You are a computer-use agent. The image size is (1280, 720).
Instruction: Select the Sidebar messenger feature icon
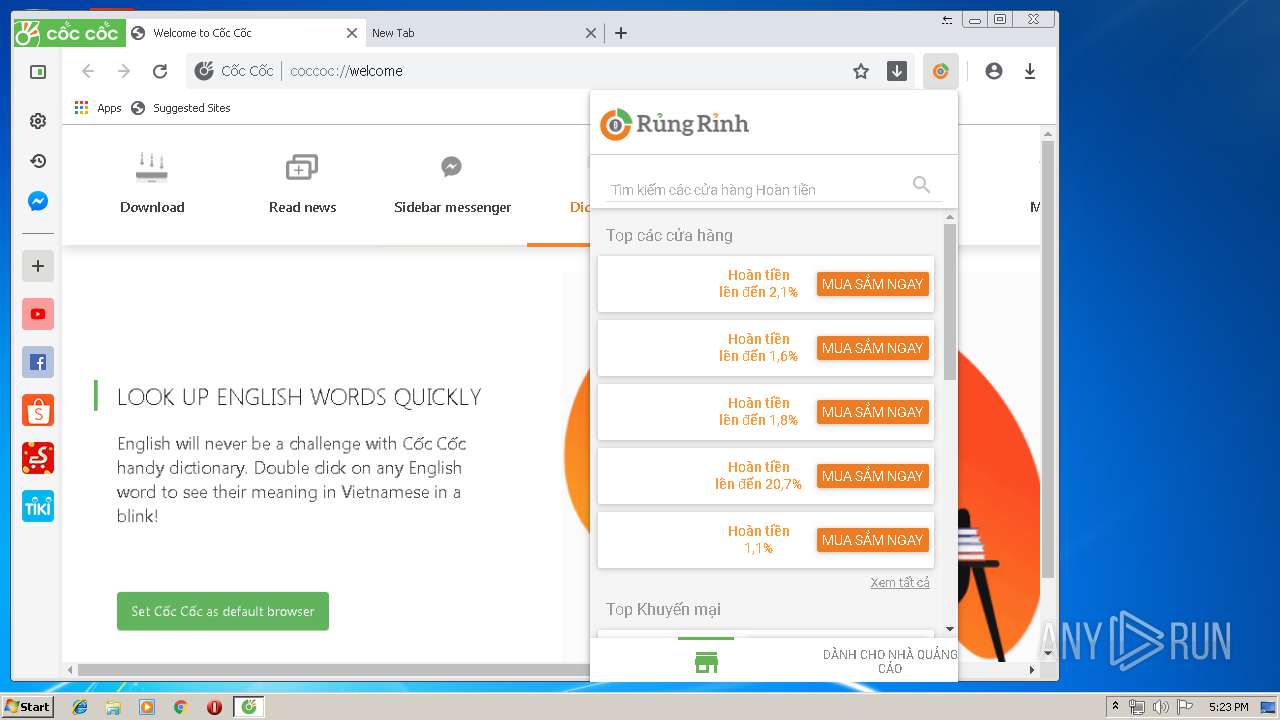coord(452,166)
